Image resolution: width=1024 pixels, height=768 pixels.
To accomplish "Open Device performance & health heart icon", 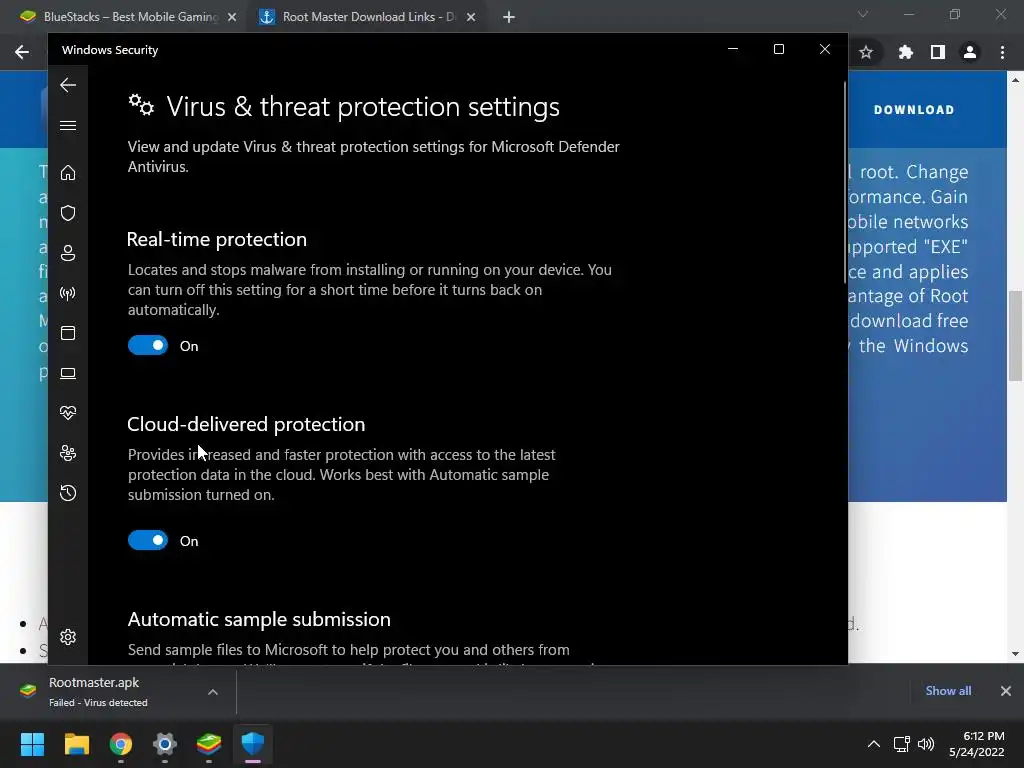I will (68, 413).
